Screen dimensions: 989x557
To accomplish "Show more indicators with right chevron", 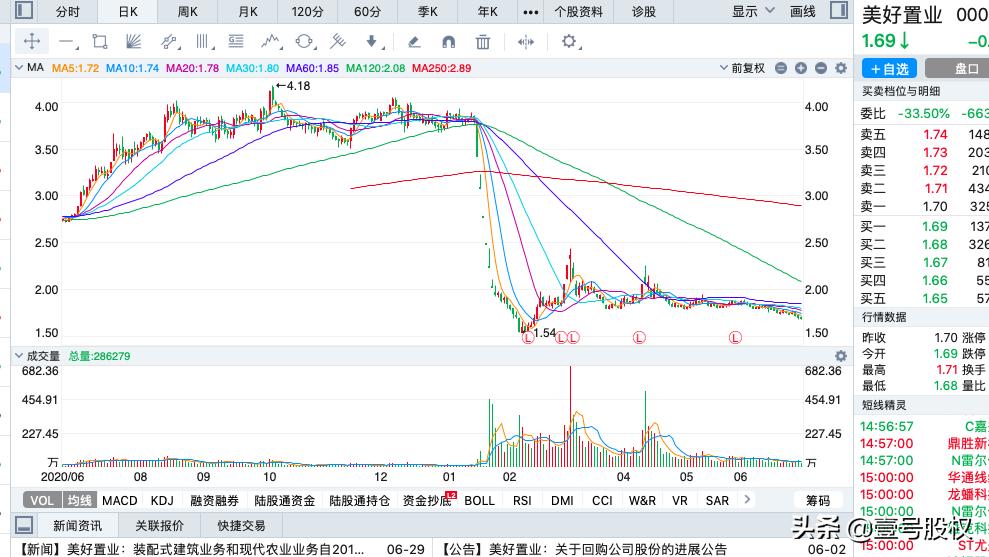I will coord(747,500).
